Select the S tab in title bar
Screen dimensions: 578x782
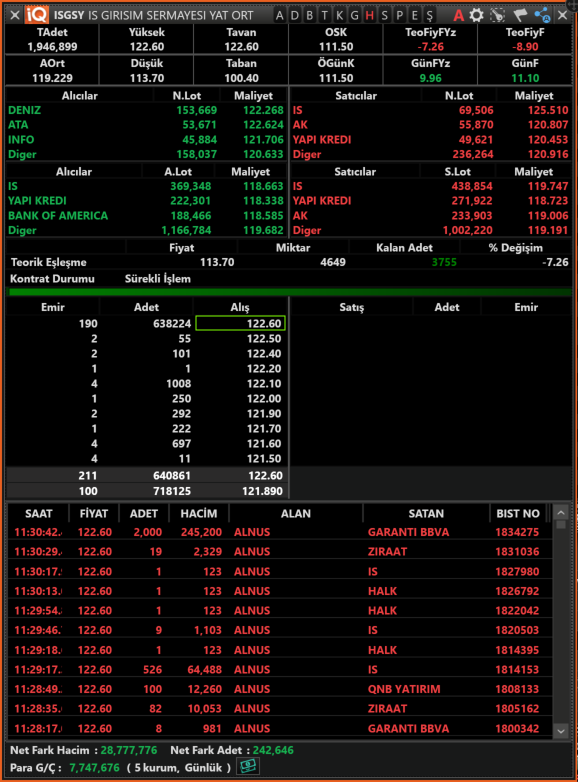point(385,15)
